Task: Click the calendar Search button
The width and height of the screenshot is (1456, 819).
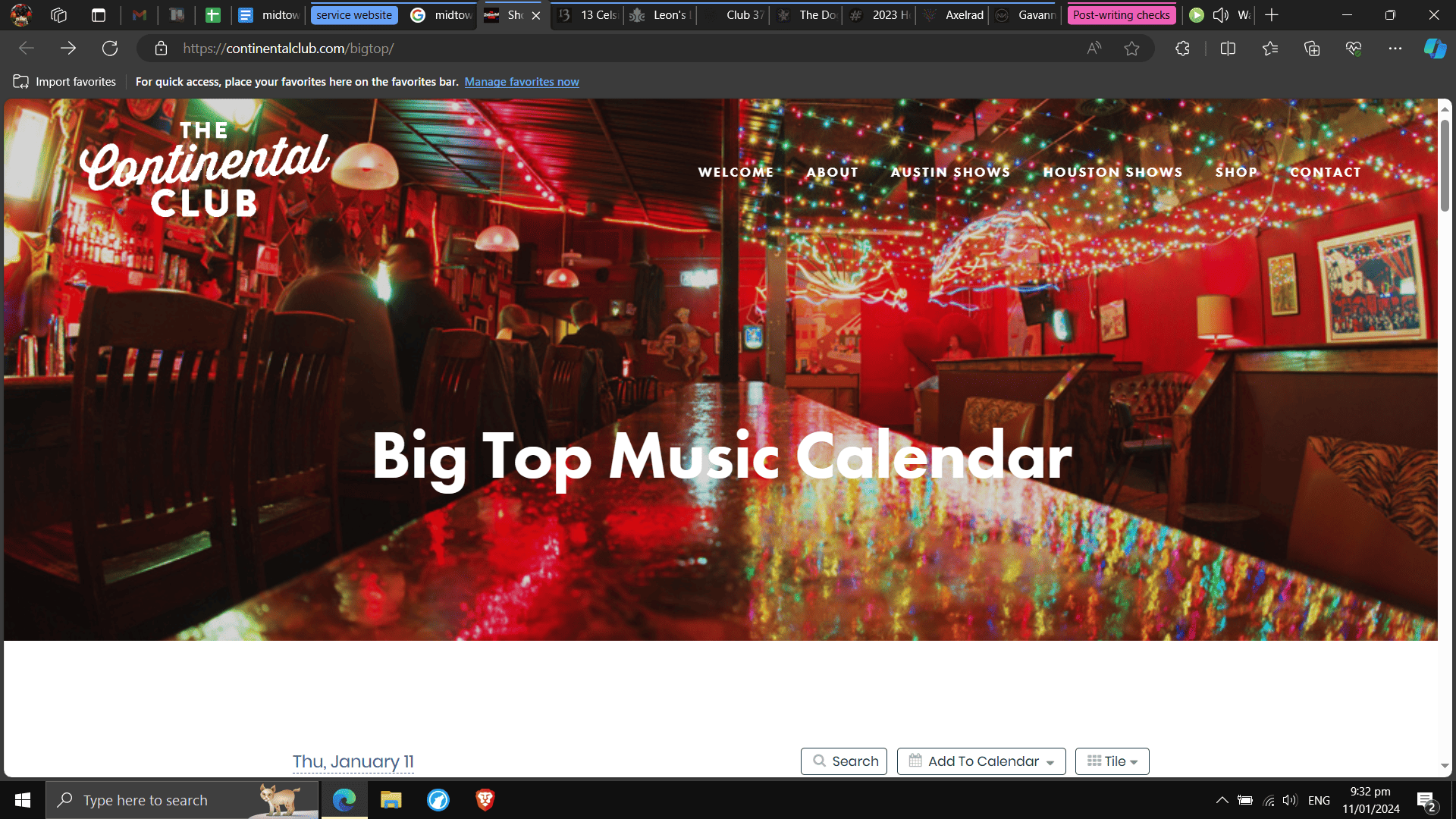Action: coord(844,761)
